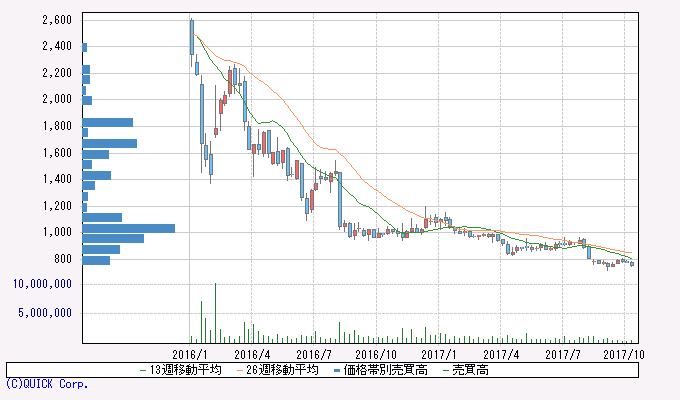
Task: Click the 13週移動平均 legend label
Action: coord(186,370)
